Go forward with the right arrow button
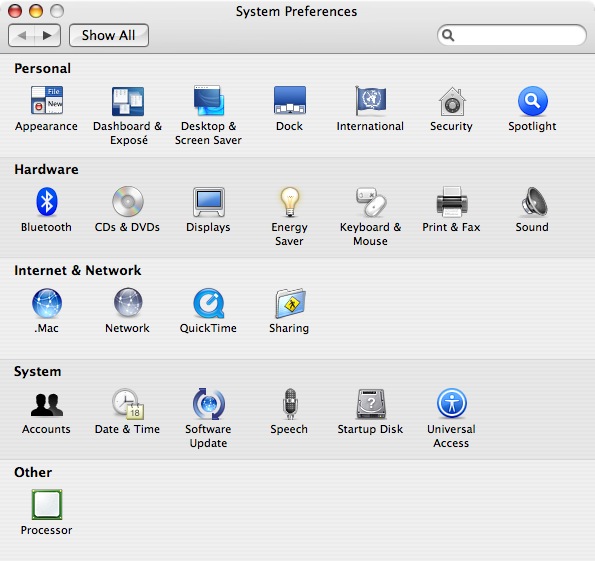The width and height of the screenshot is (595, 561). point(47,35)
